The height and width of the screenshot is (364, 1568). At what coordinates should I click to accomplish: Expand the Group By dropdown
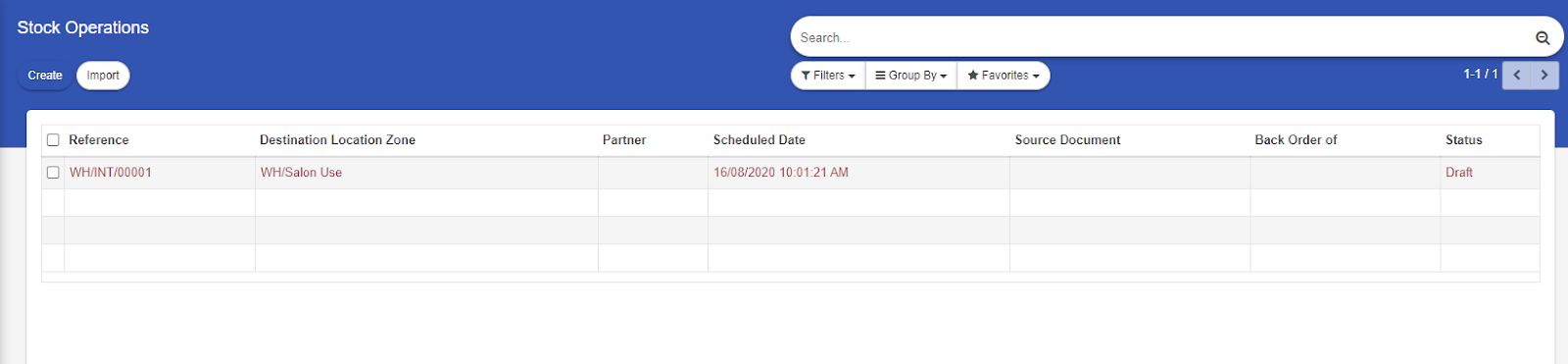coord(910,76)
